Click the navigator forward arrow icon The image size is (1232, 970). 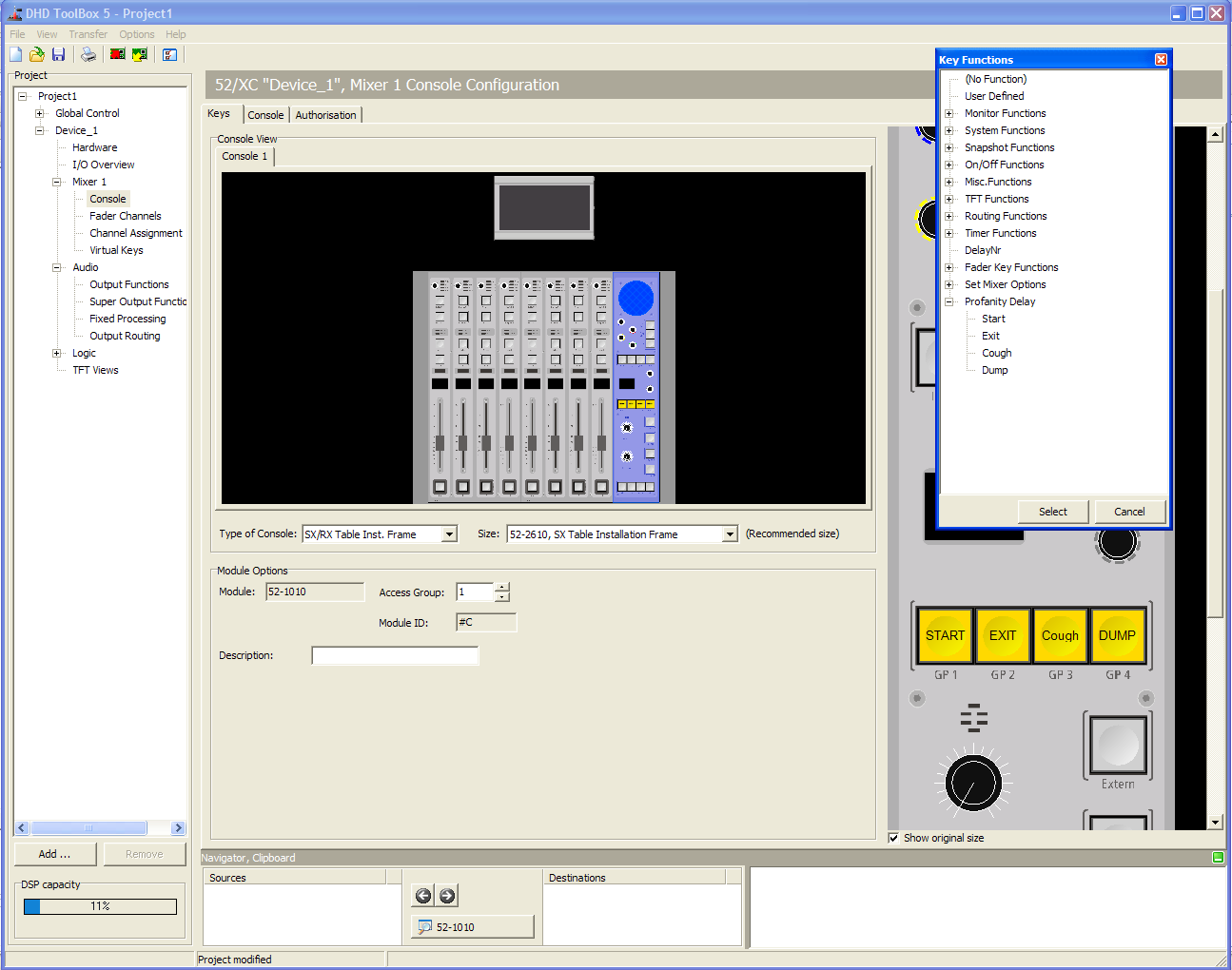coord(447,895)
